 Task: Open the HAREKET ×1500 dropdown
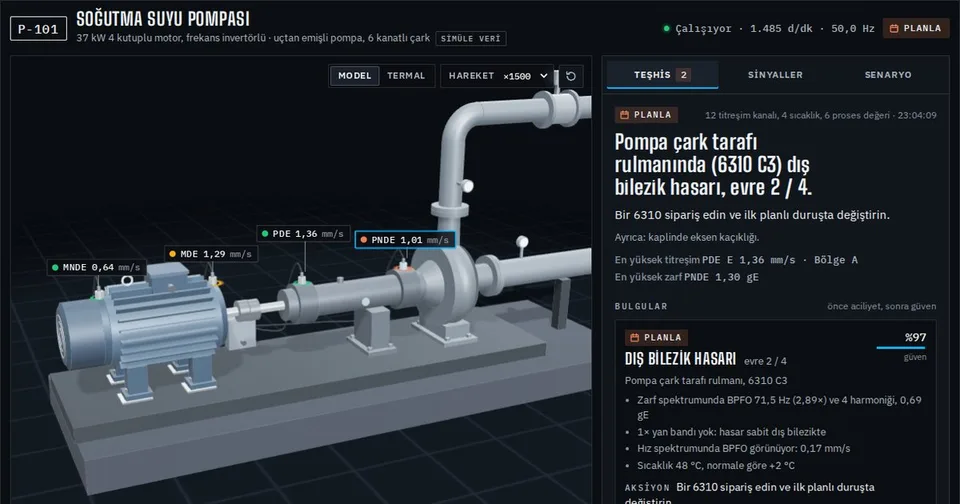[x=497, y=76]
